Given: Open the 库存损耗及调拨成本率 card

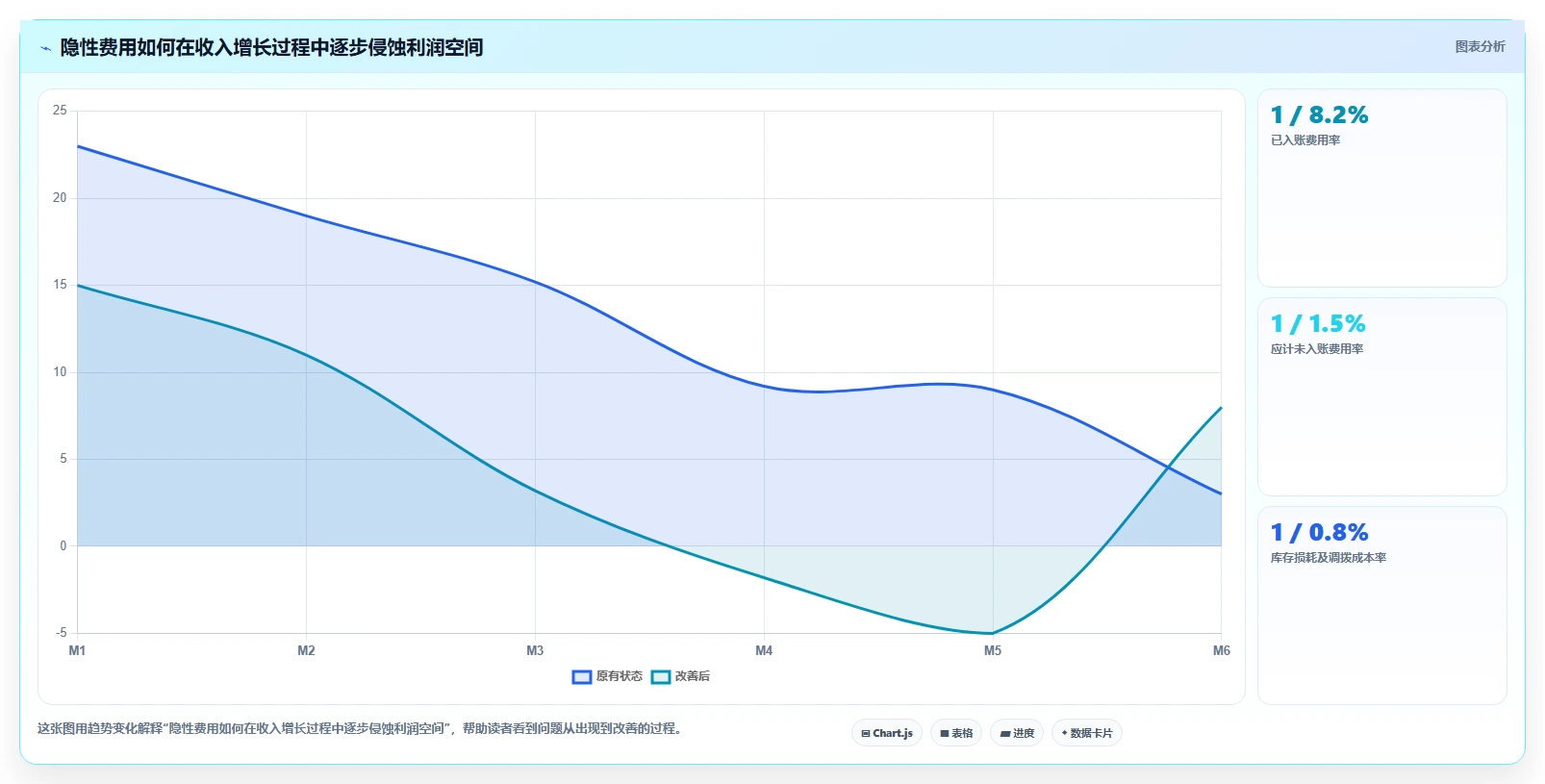Looking at the screenshot, I should [x=1381, y=605].
